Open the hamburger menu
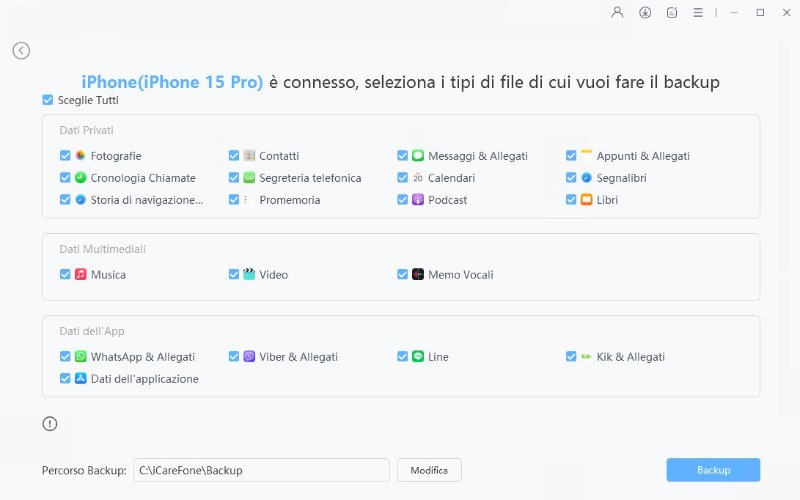This screenshot has height=500, width=800. pos(698,12)
